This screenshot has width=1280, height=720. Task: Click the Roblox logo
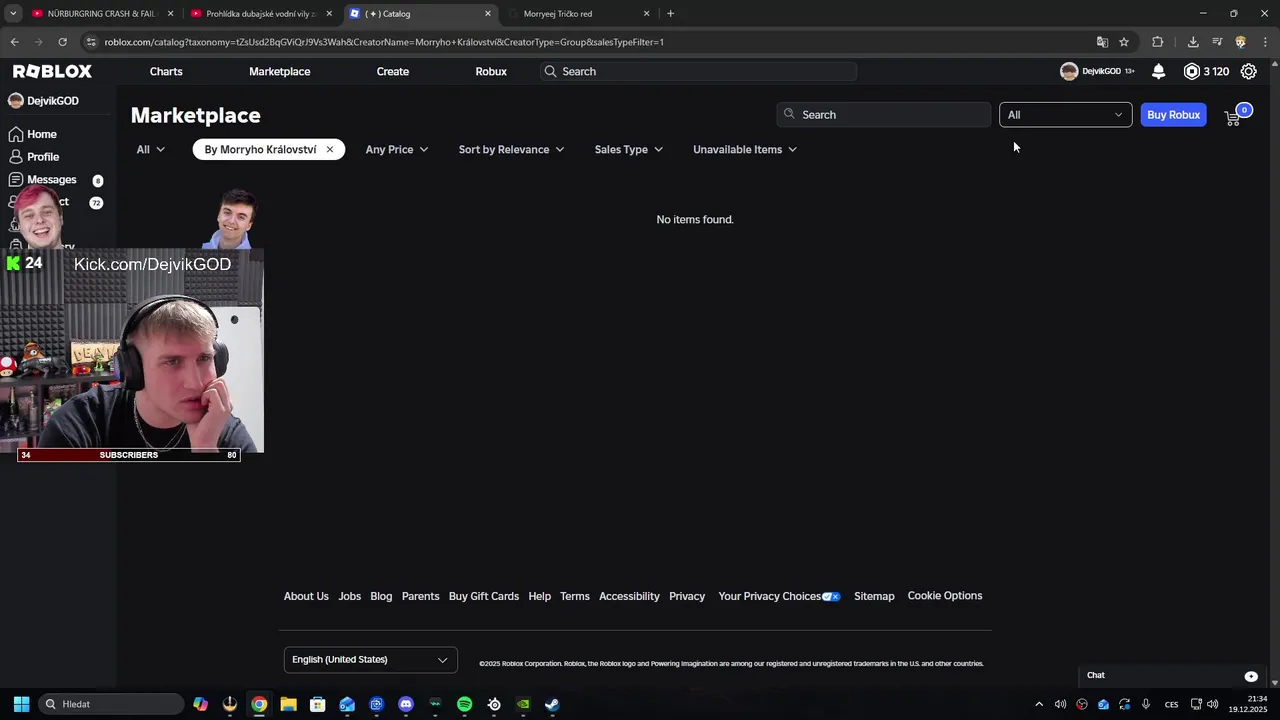[x=52, y=71]
